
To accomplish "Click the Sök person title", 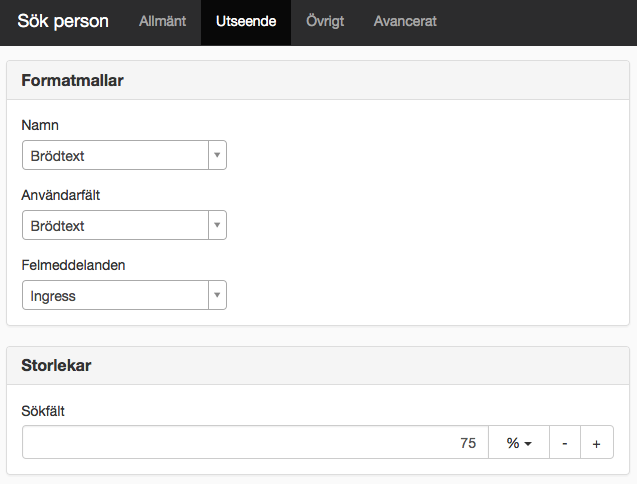I will point(63,21).
